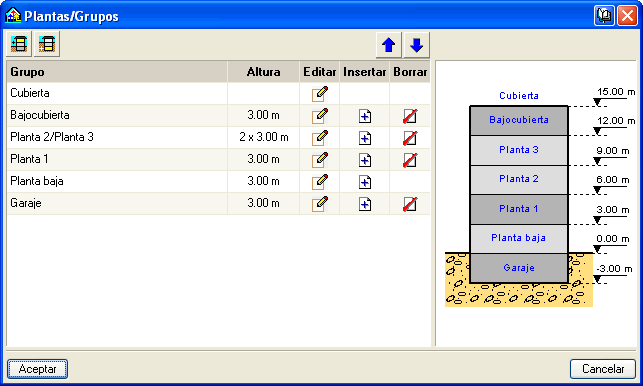Insert a floor at Bajocubierta row

click(365, 116)
